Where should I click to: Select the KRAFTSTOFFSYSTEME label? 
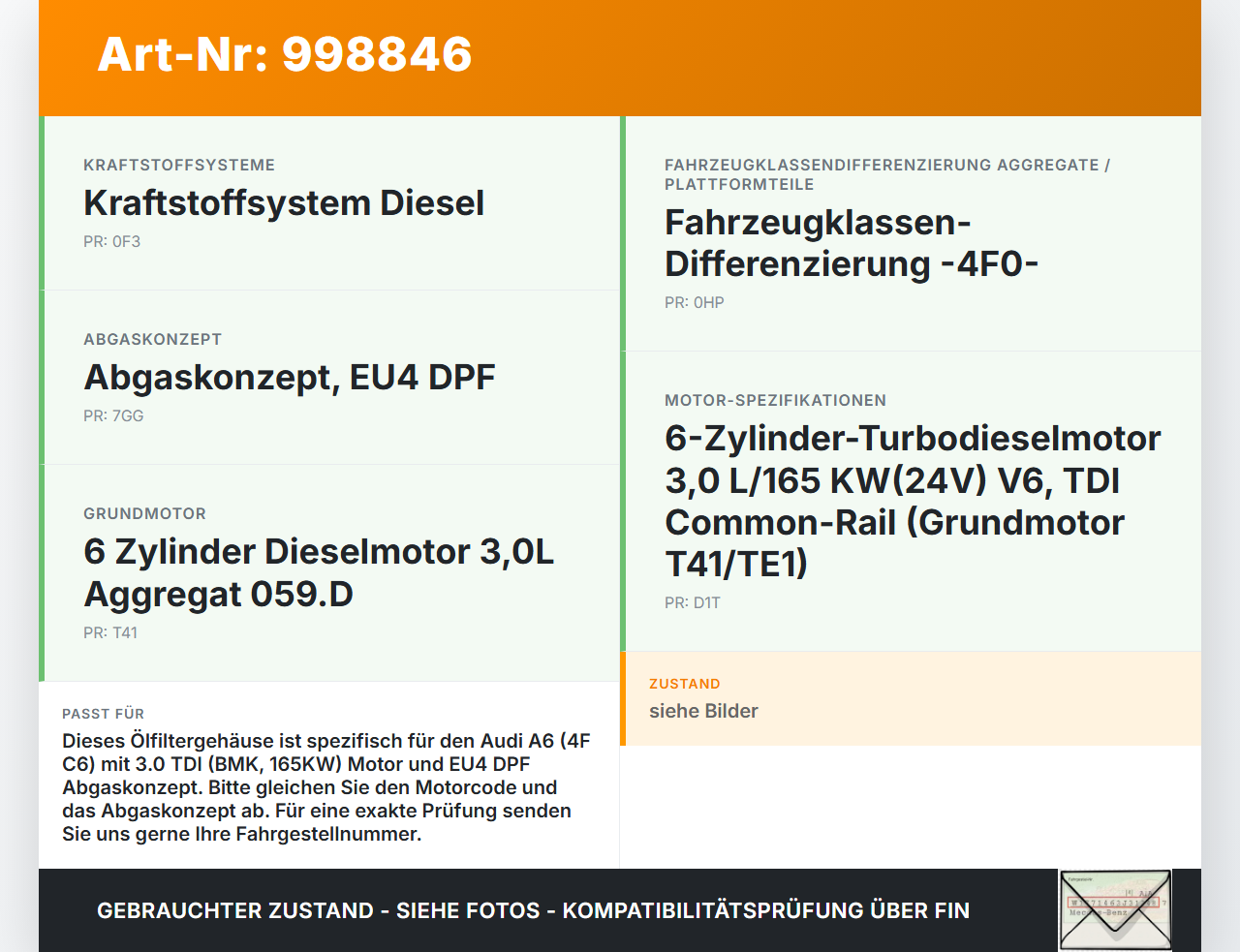click(179, 166)
